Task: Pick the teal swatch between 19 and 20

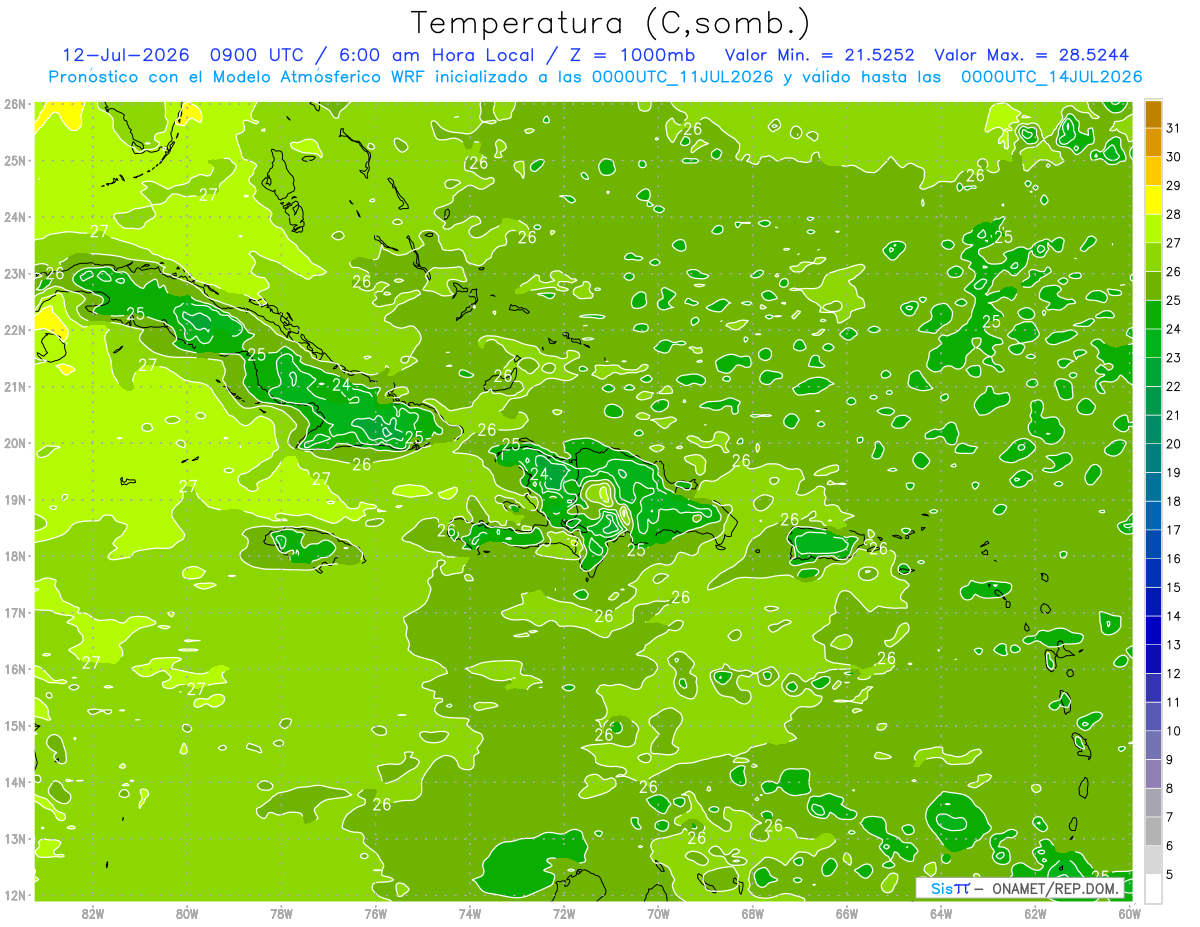Action: point(1153,458)
